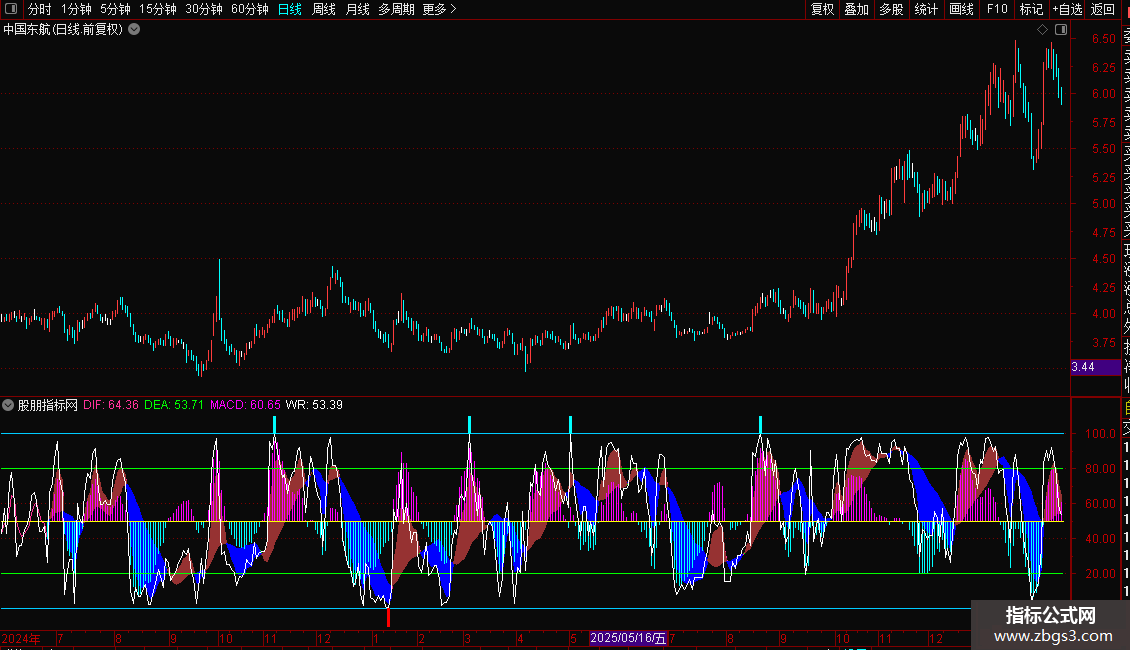This screenshot has height=650, width=1130.
Task: Open the 画线 drawing tools
Action: pyautogui.click(x=961, y=9)
